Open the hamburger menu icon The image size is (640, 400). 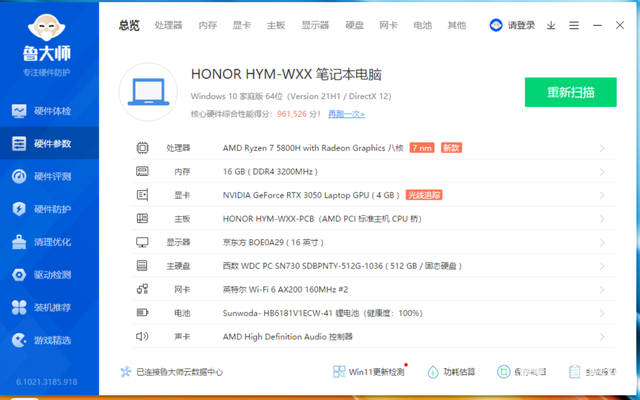click(574, 25)
